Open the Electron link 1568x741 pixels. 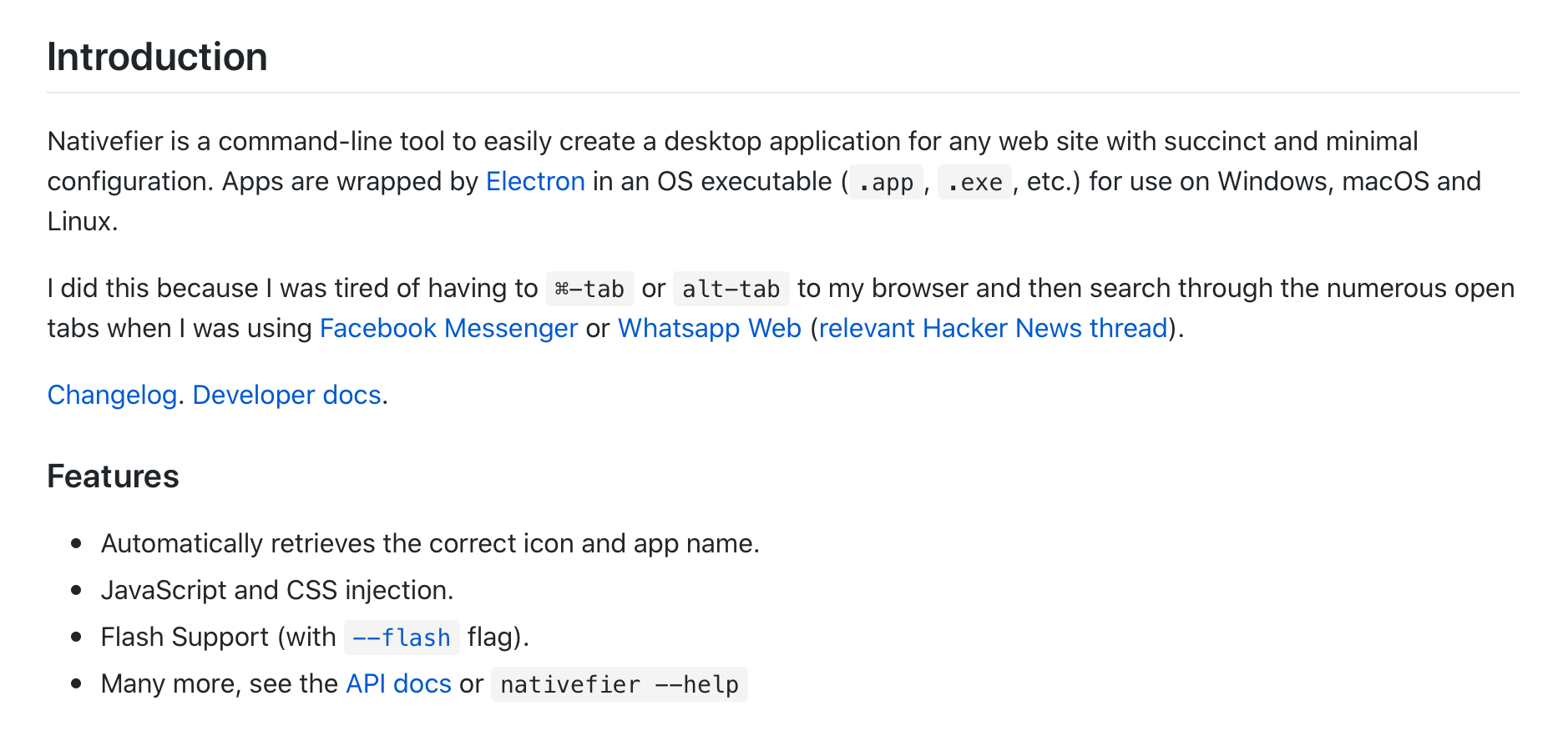pyautogui.click(x=535, y=181)
